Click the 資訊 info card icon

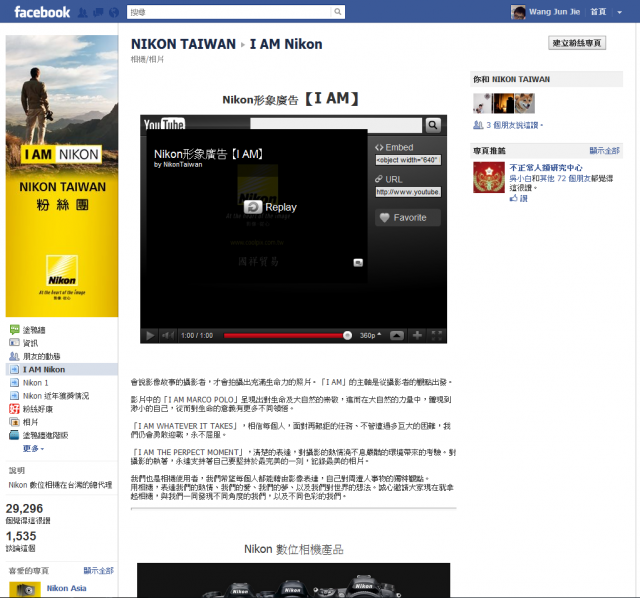coord(14,342)
